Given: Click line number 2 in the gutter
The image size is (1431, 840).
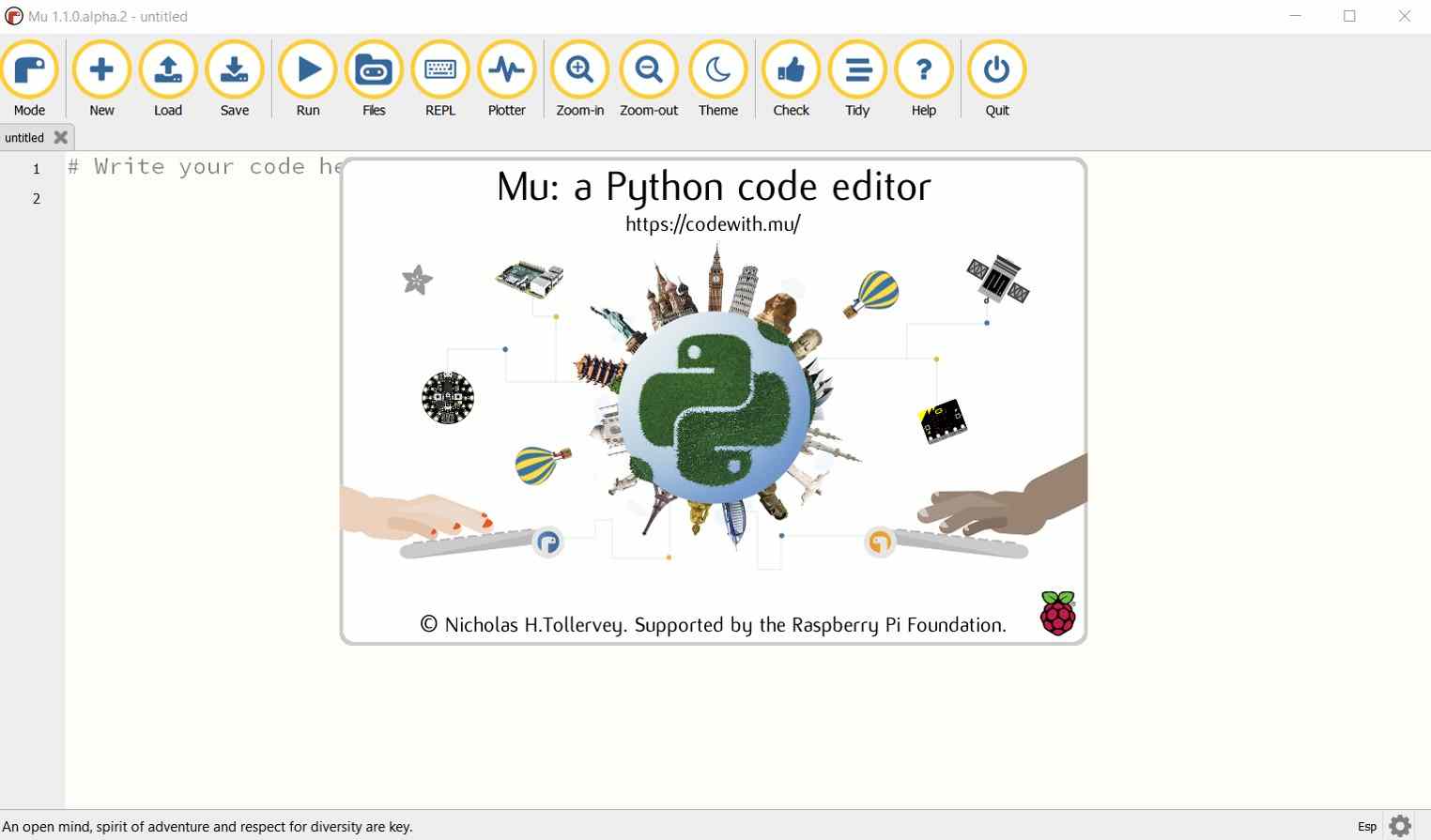Looking at the screenshot, I should [37, 198].
